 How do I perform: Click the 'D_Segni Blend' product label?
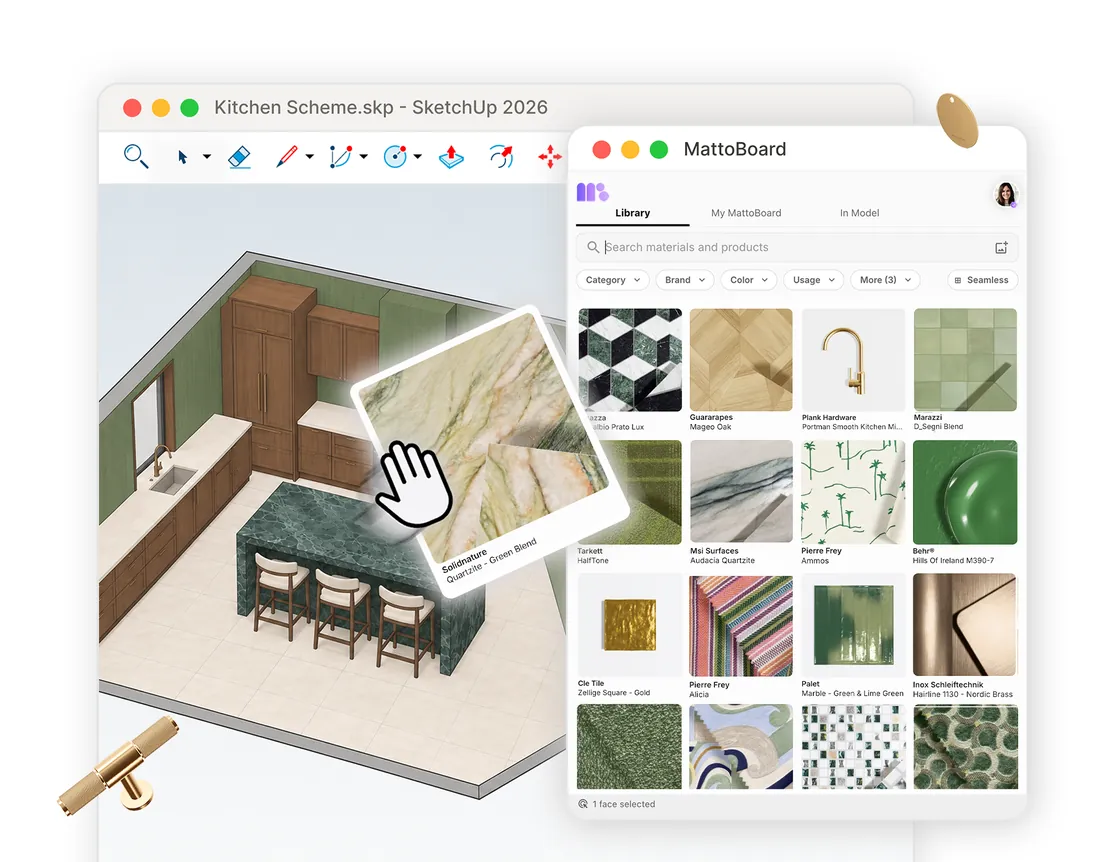[938, 426]
